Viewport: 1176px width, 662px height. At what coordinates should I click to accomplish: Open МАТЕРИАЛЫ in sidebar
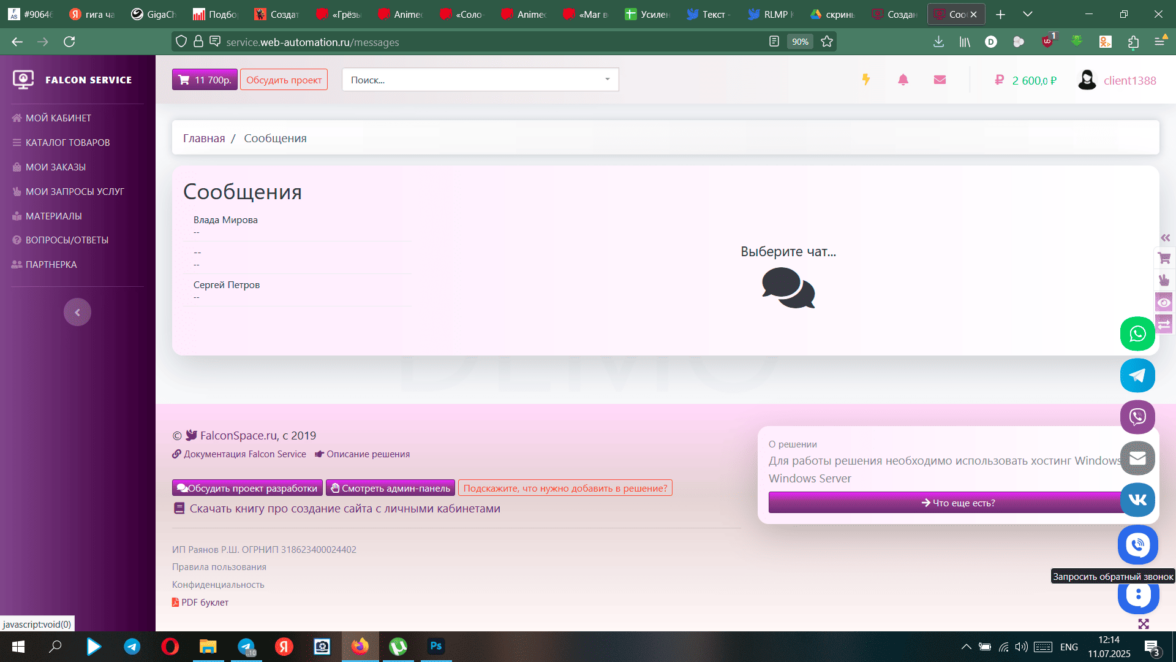47,216
